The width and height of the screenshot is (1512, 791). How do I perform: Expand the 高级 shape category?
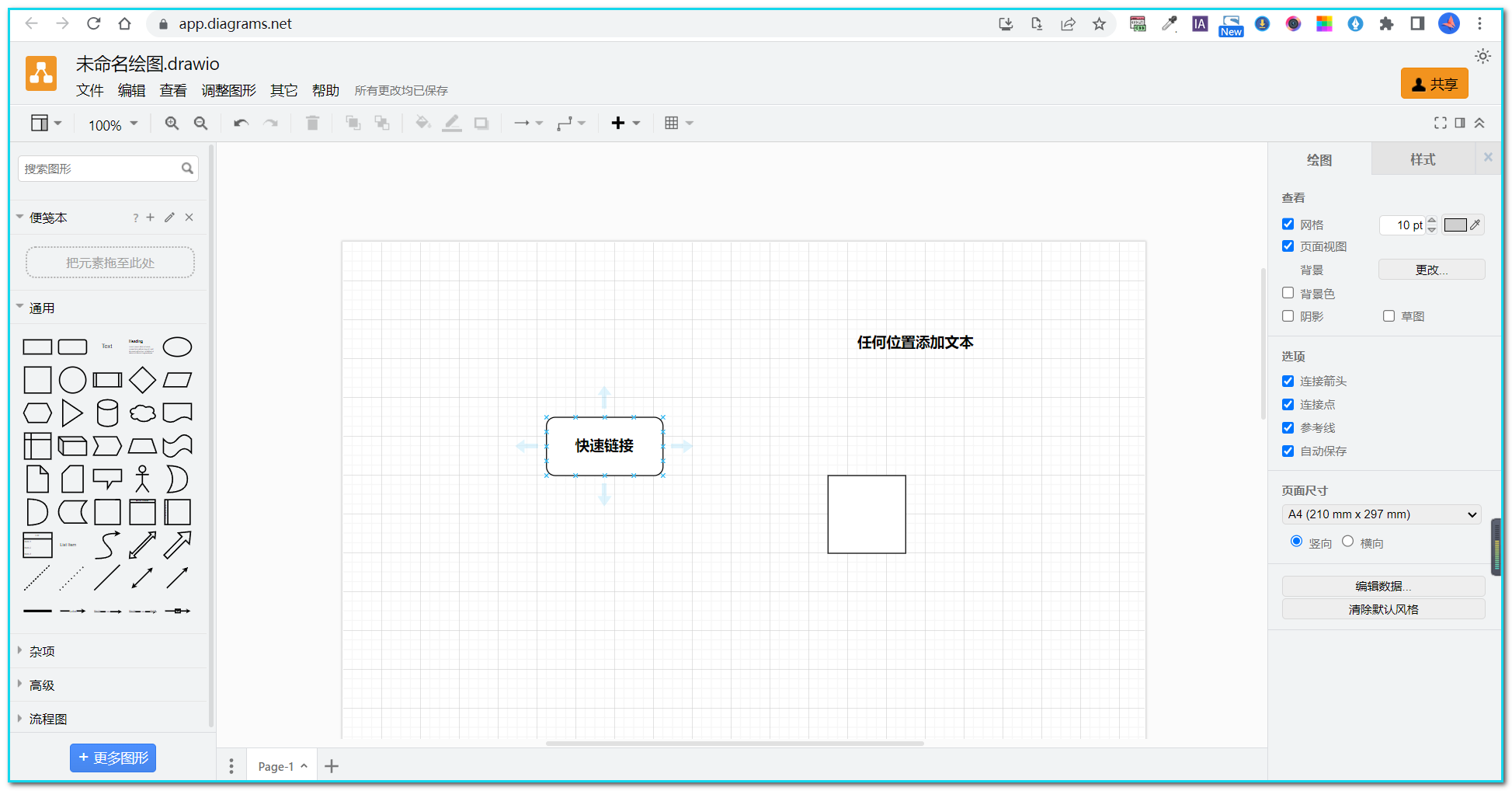coord(42,685)
